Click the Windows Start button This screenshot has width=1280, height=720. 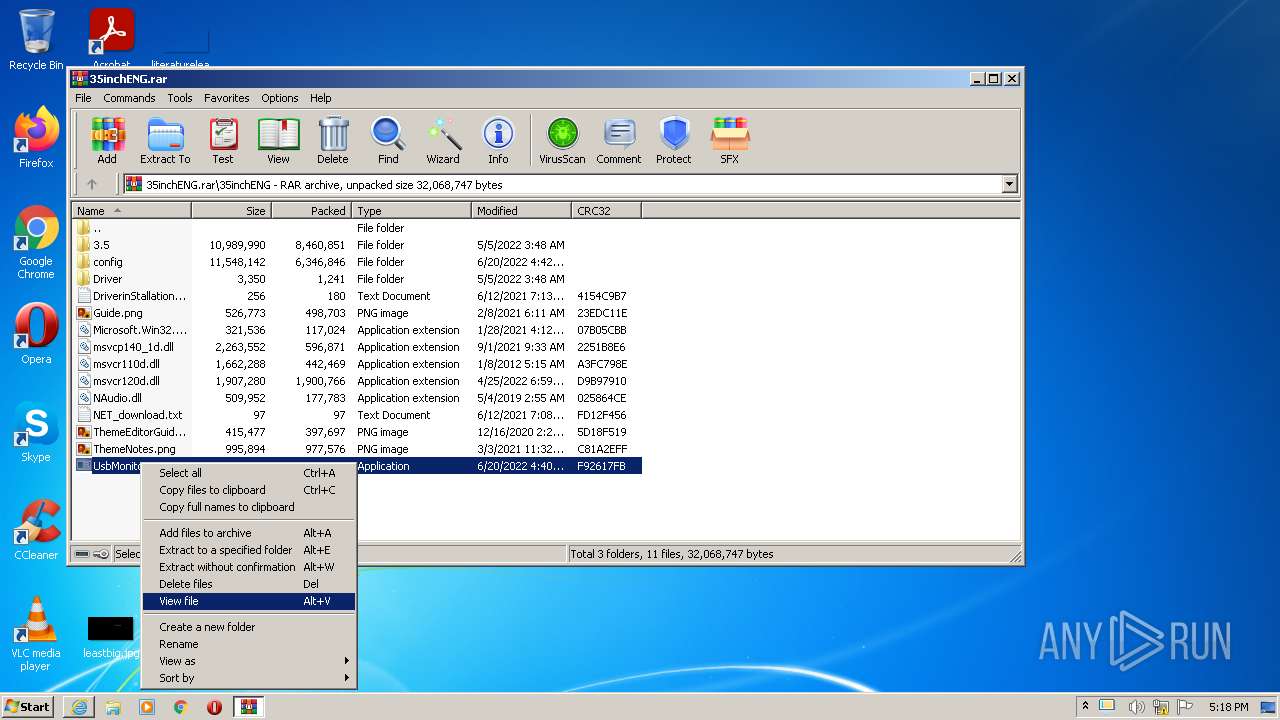(28, 706)
